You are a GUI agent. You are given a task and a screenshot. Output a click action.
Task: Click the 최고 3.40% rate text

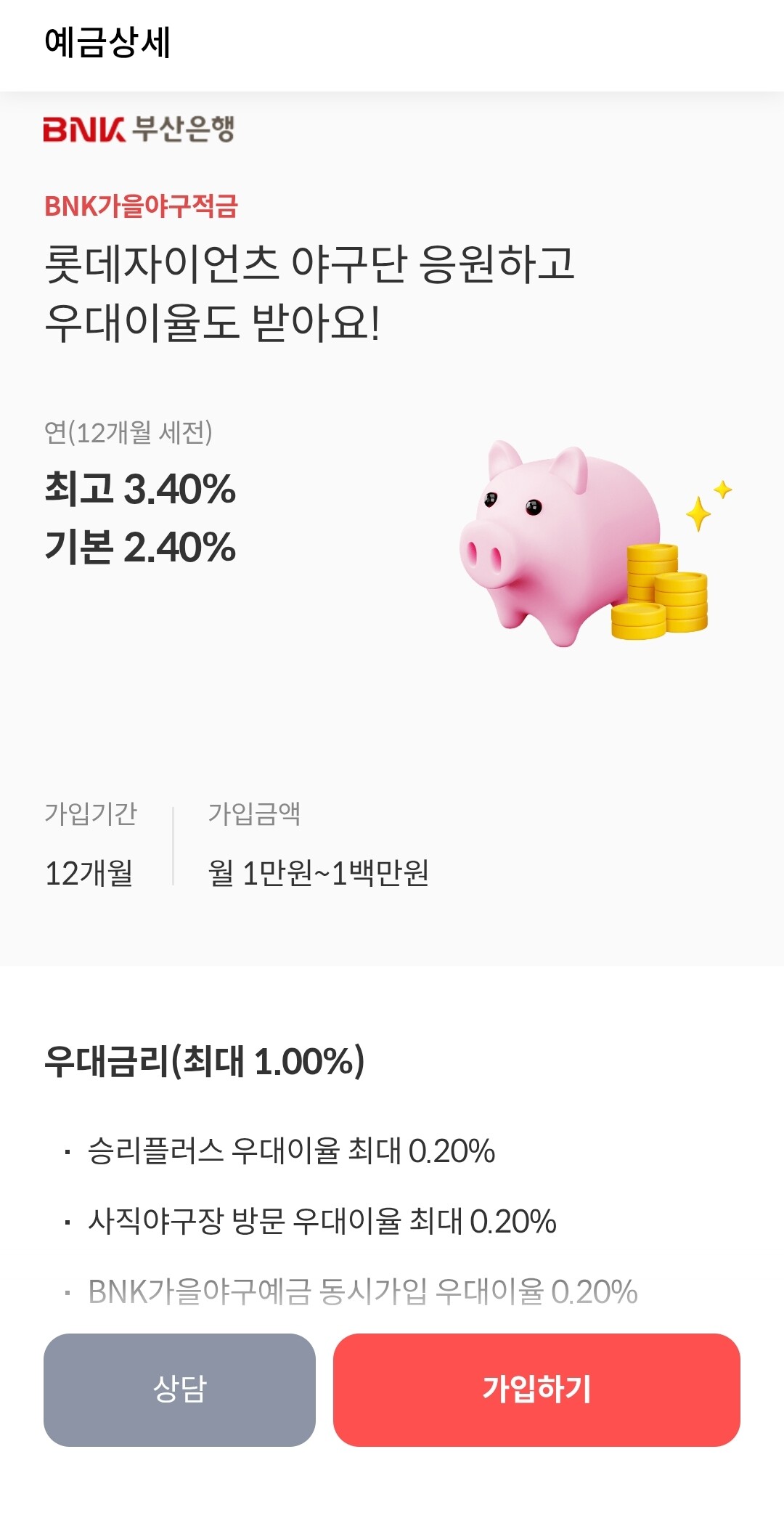140,489
